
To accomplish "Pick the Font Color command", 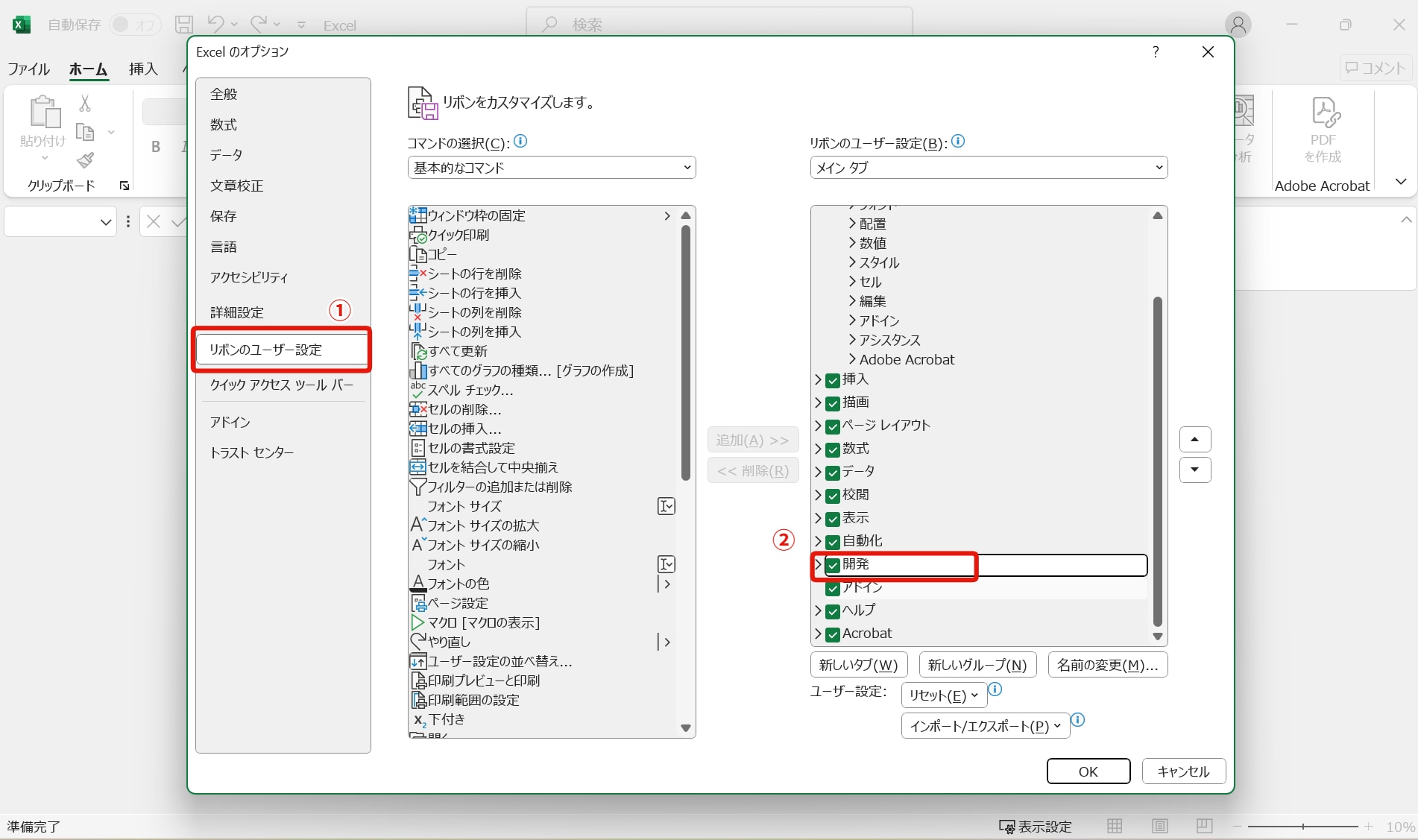I will pyautogui.click(x=458, y=584).
